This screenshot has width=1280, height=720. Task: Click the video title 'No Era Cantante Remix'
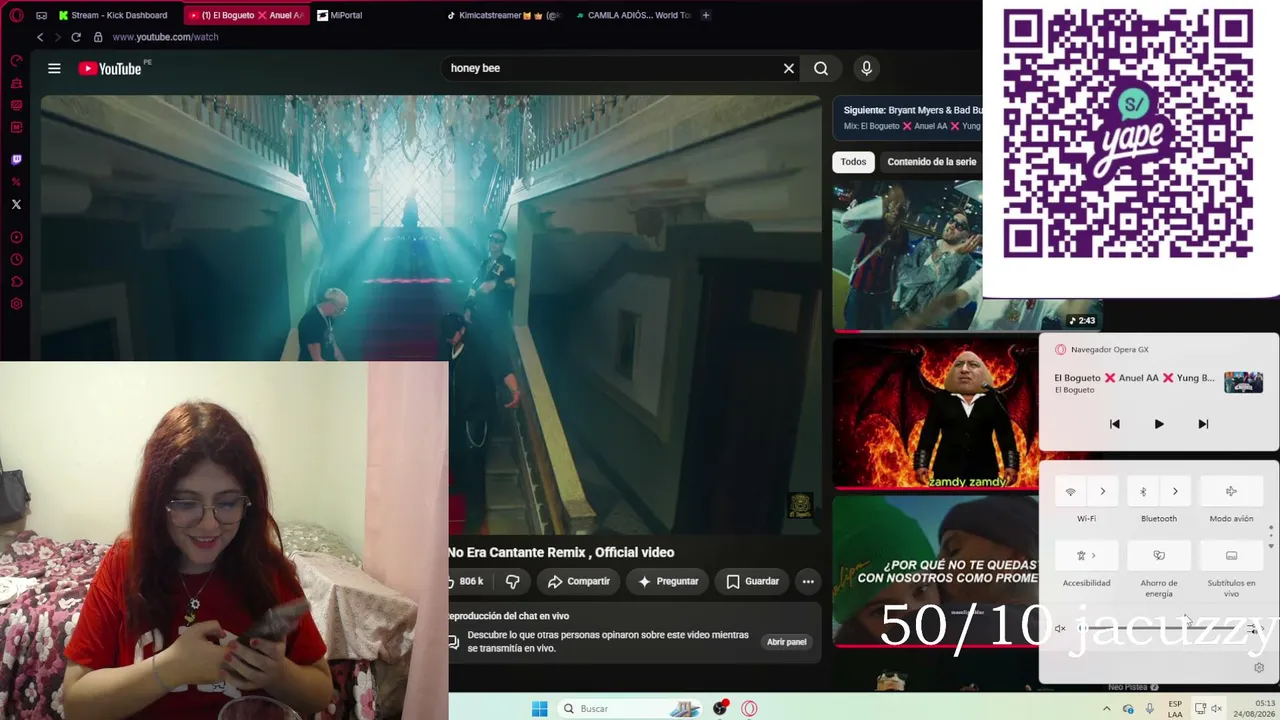561,552
